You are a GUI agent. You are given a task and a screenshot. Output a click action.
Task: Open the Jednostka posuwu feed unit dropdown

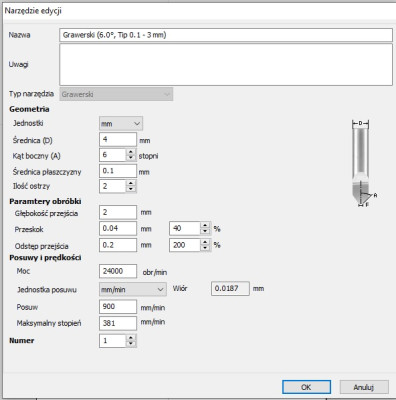133,289
